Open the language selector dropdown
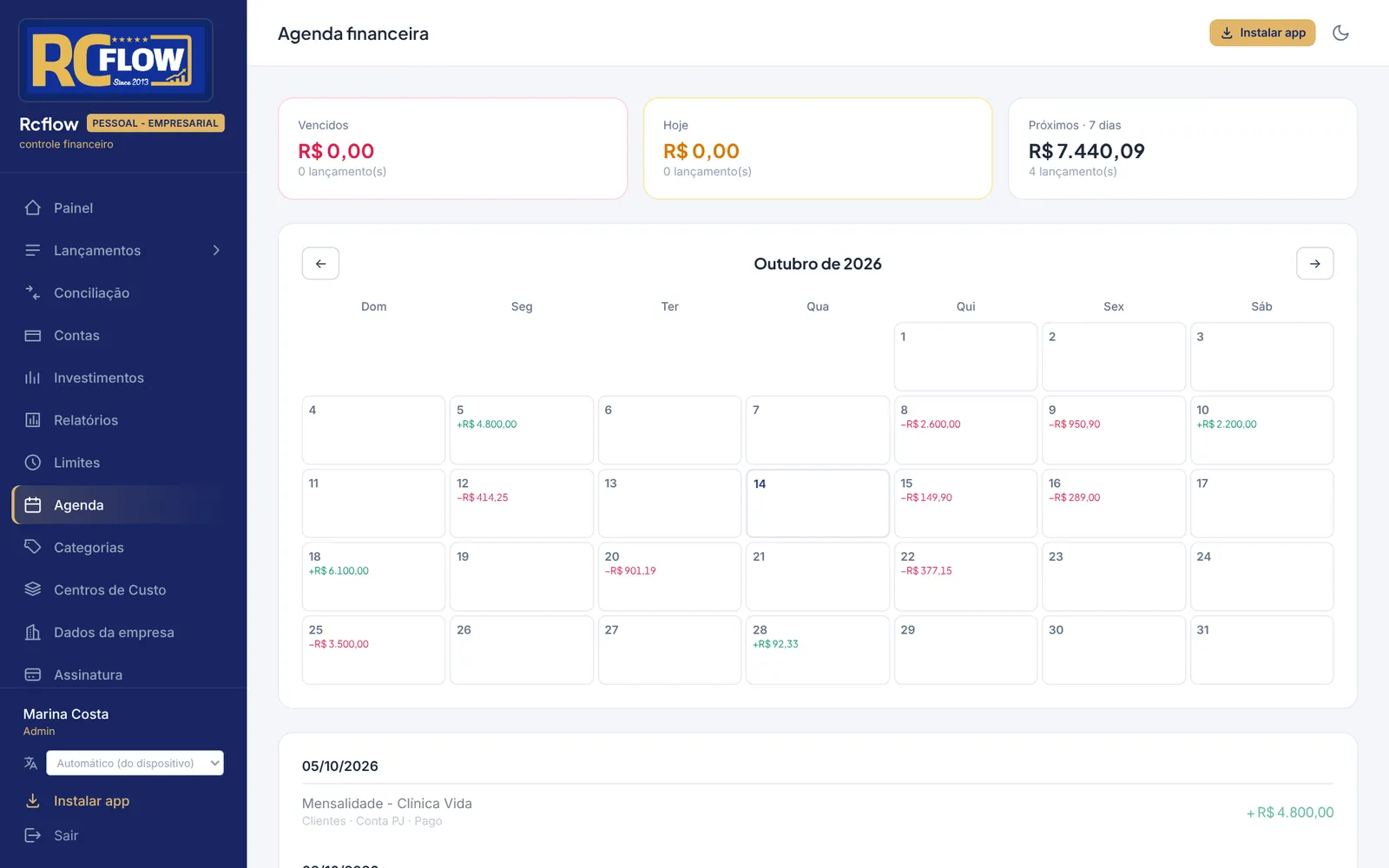Screen dimensions: 1389x868 [x=135, y=763]
